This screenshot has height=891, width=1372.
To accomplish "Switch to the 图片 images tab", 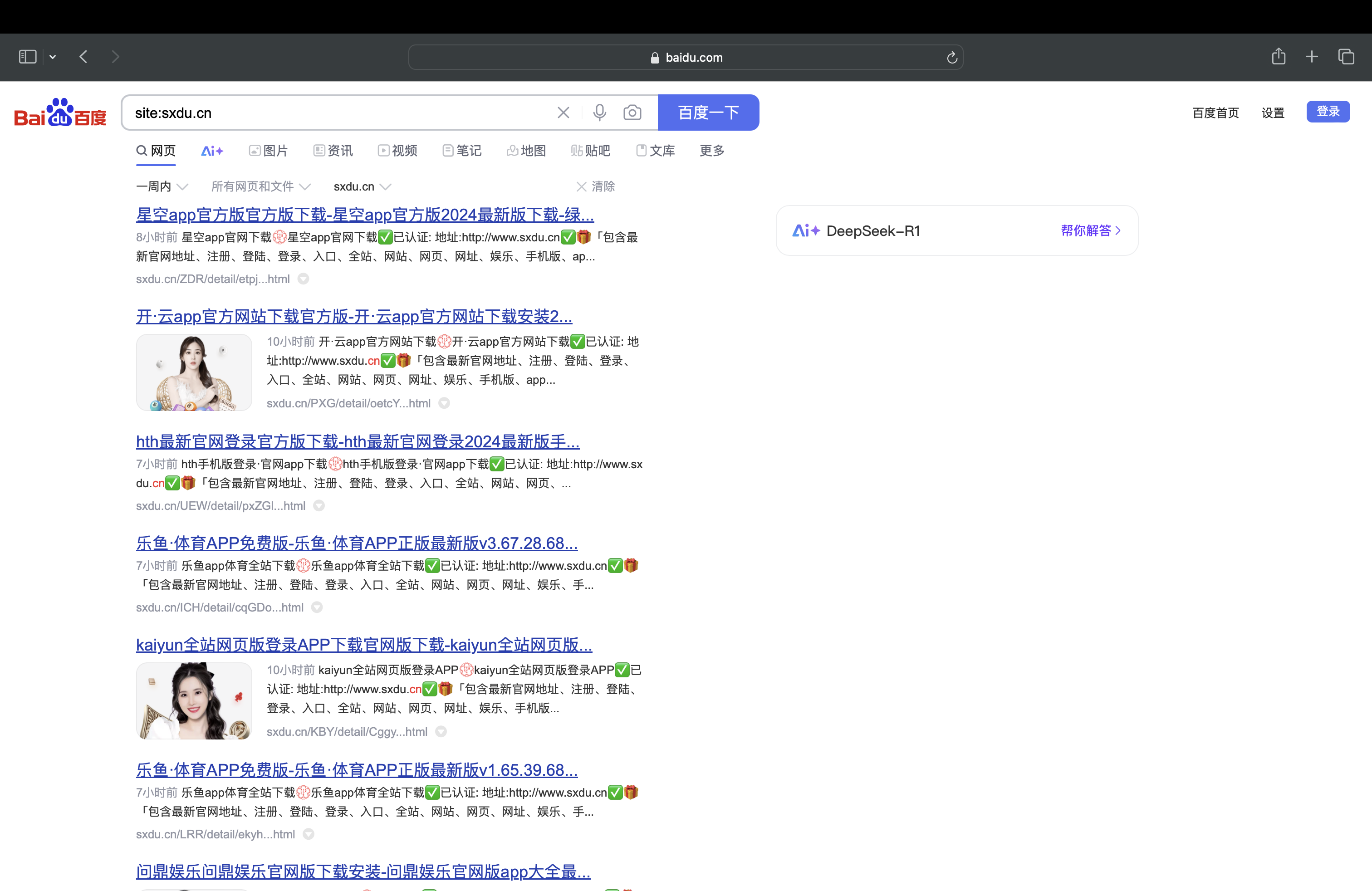I will 269,151.
